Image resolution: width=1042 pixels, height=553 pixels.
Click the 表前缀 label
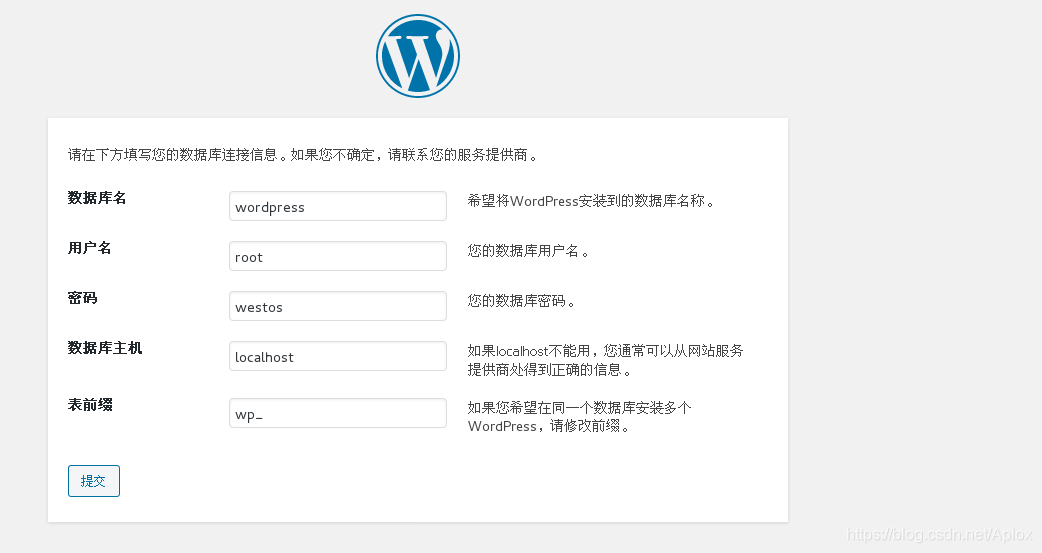(x=90, y=404)
